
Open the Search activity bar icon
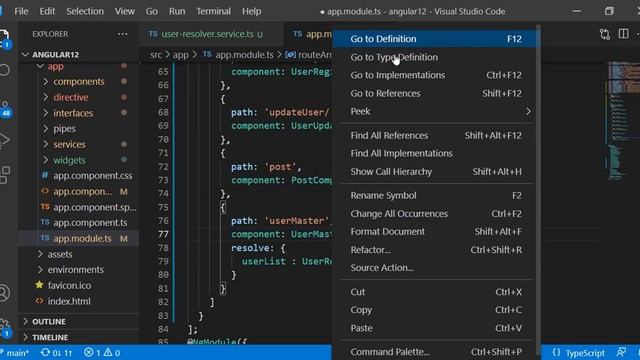pos(4,70)
